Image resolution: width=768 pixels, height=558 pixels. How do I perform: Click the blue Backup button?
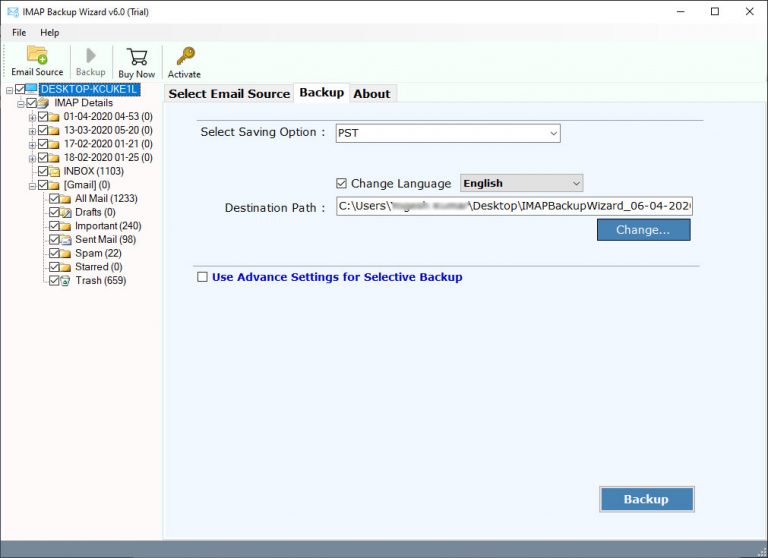click(646, 499)
